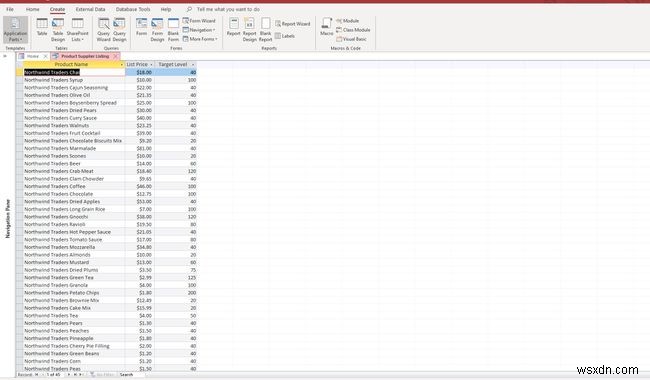Start the Report Wizard
Image resolution: width=650 pixels, height=380 pixels.
tap(292, 24)
